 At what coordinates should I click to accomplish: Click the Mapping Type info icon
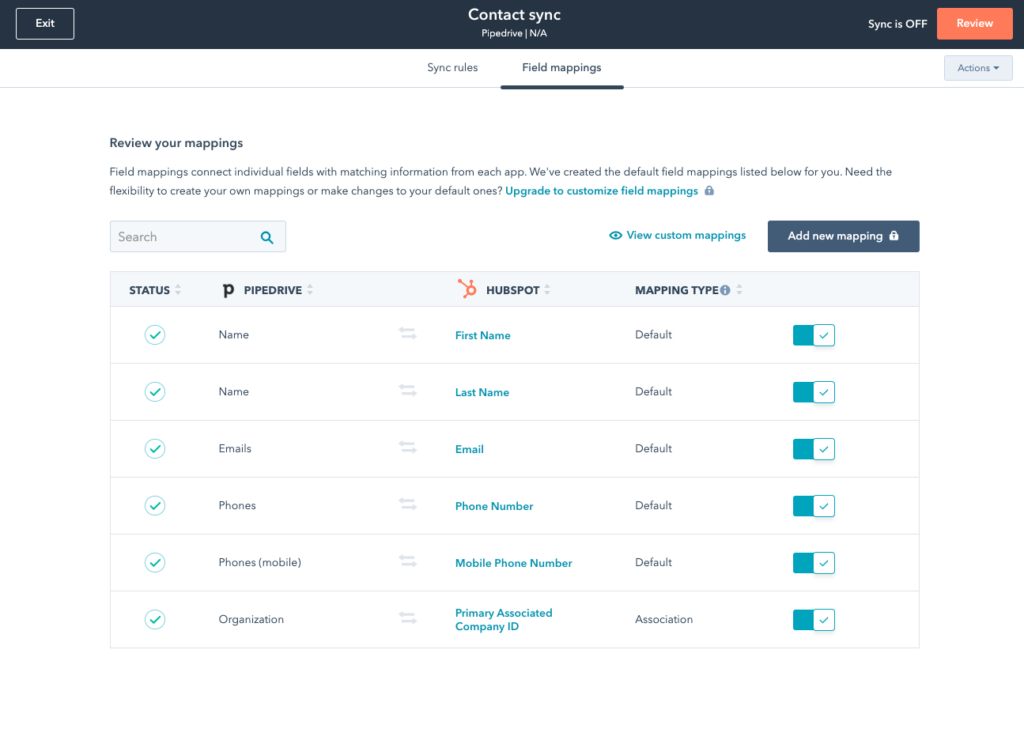point(725,290)
